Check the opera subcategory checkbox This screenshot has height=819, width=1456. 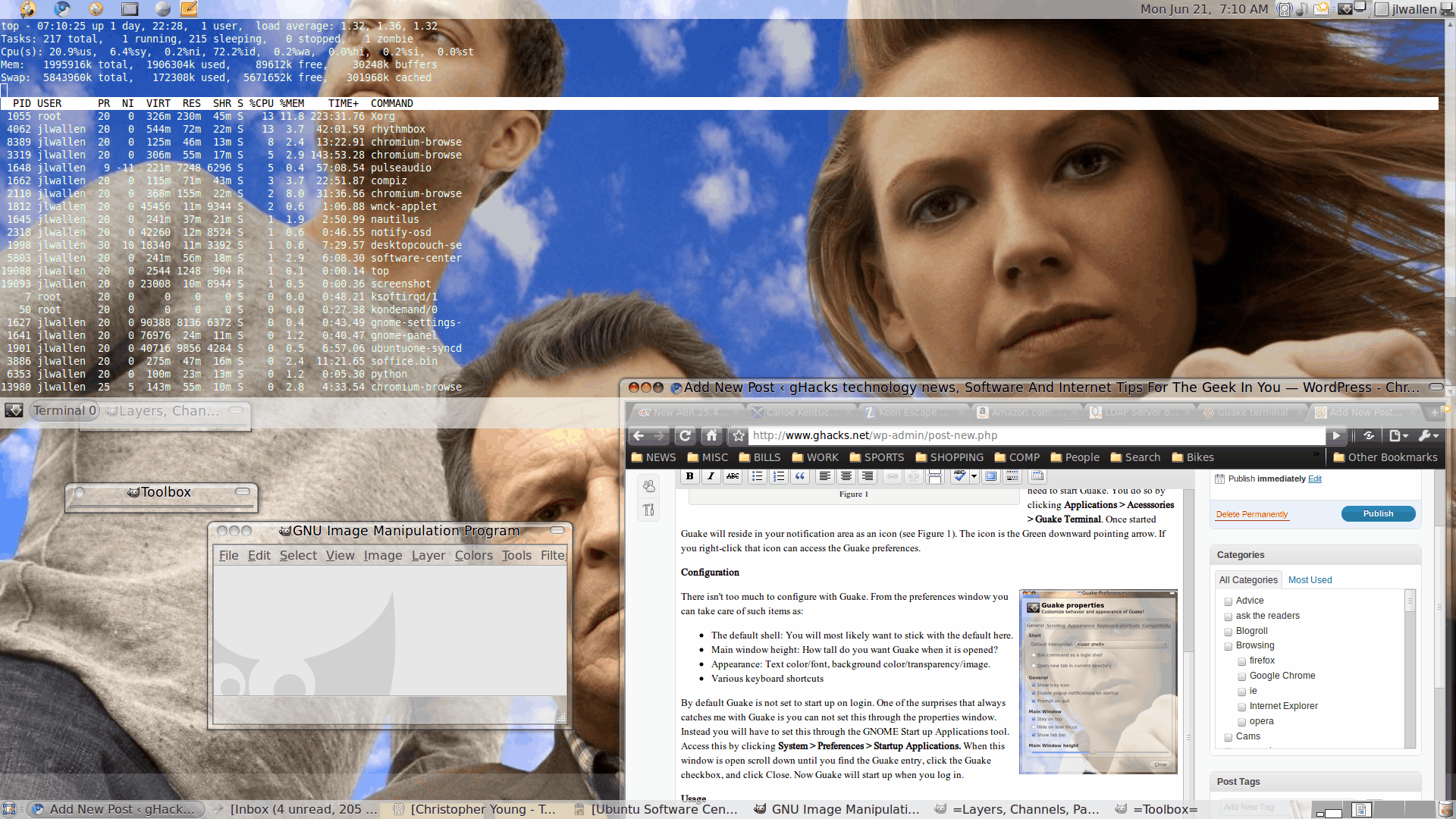click(x=1241, y=722)
